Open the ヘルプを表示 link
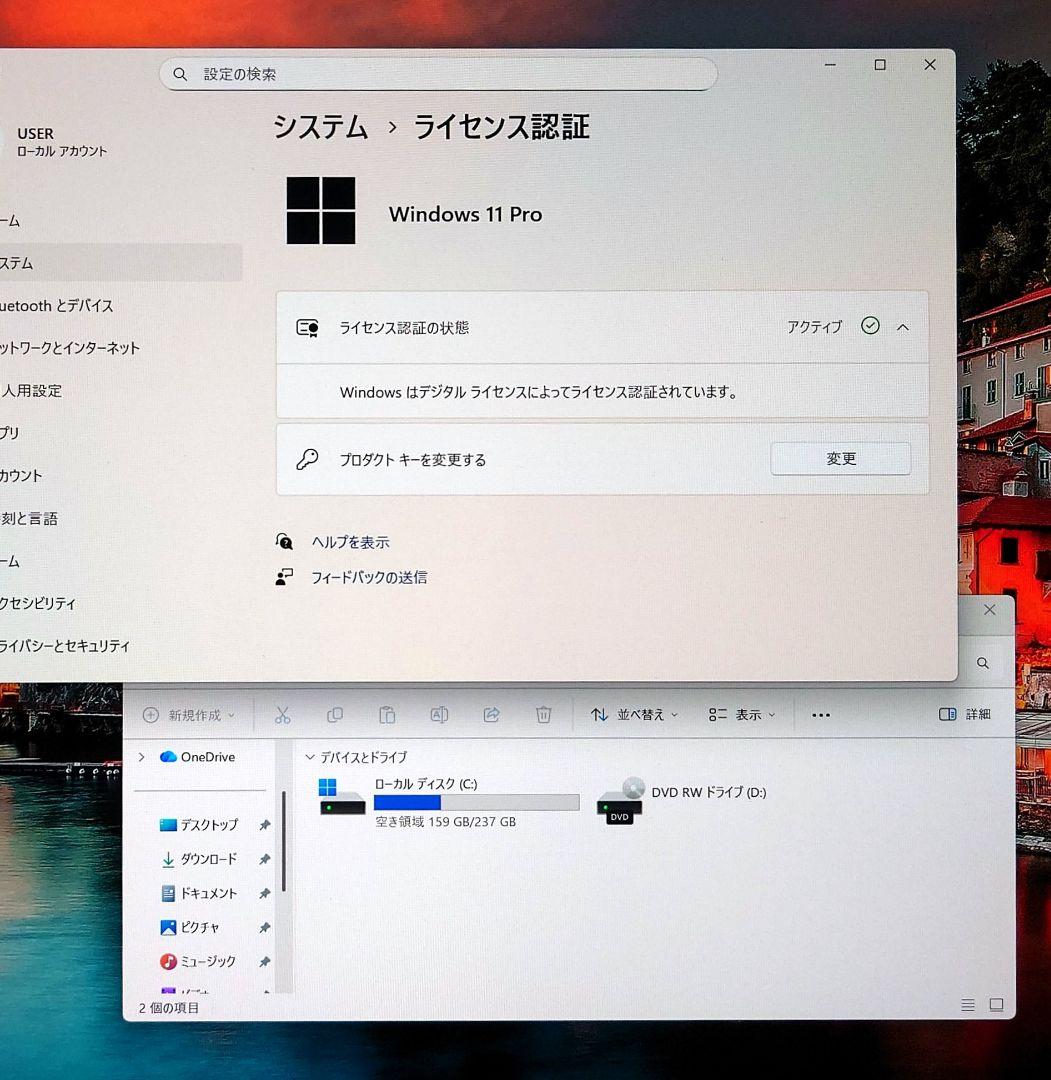The image size is (1051, 1080). [x=352, y=541]
